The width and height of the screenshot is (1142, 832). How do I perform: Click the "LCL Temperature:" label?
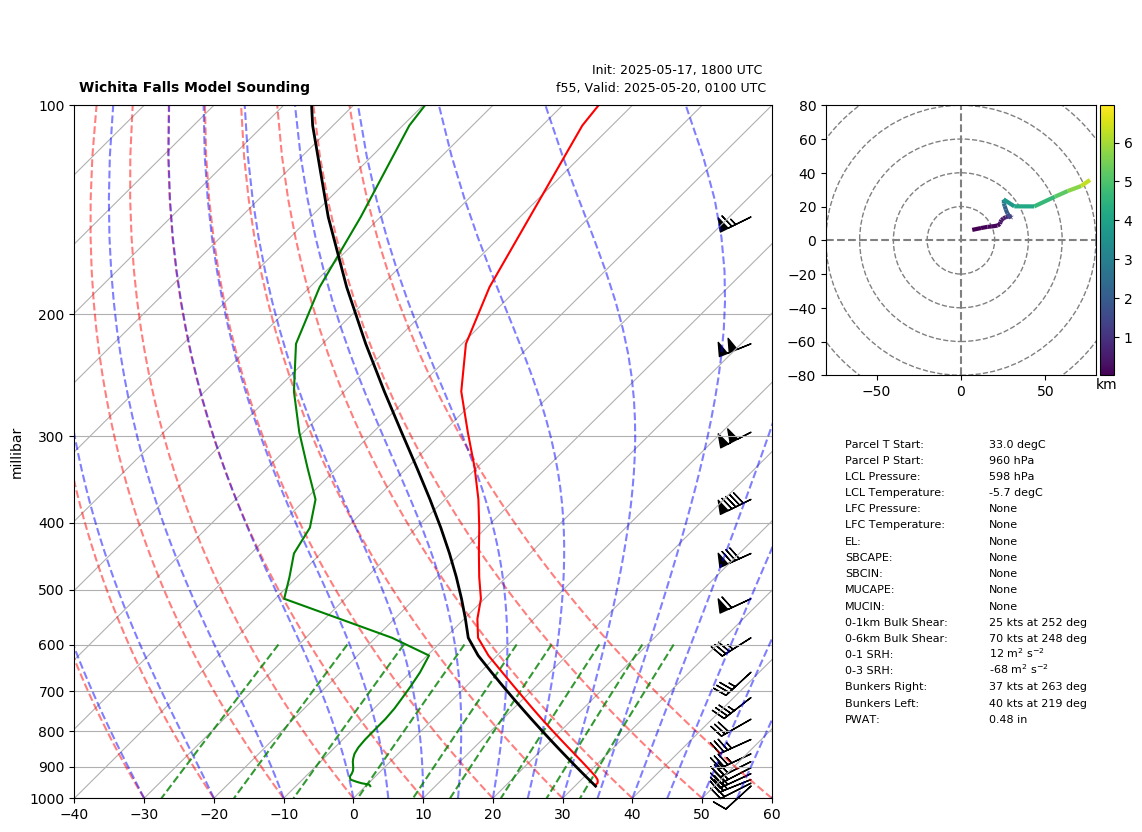(x=894, y=492)
